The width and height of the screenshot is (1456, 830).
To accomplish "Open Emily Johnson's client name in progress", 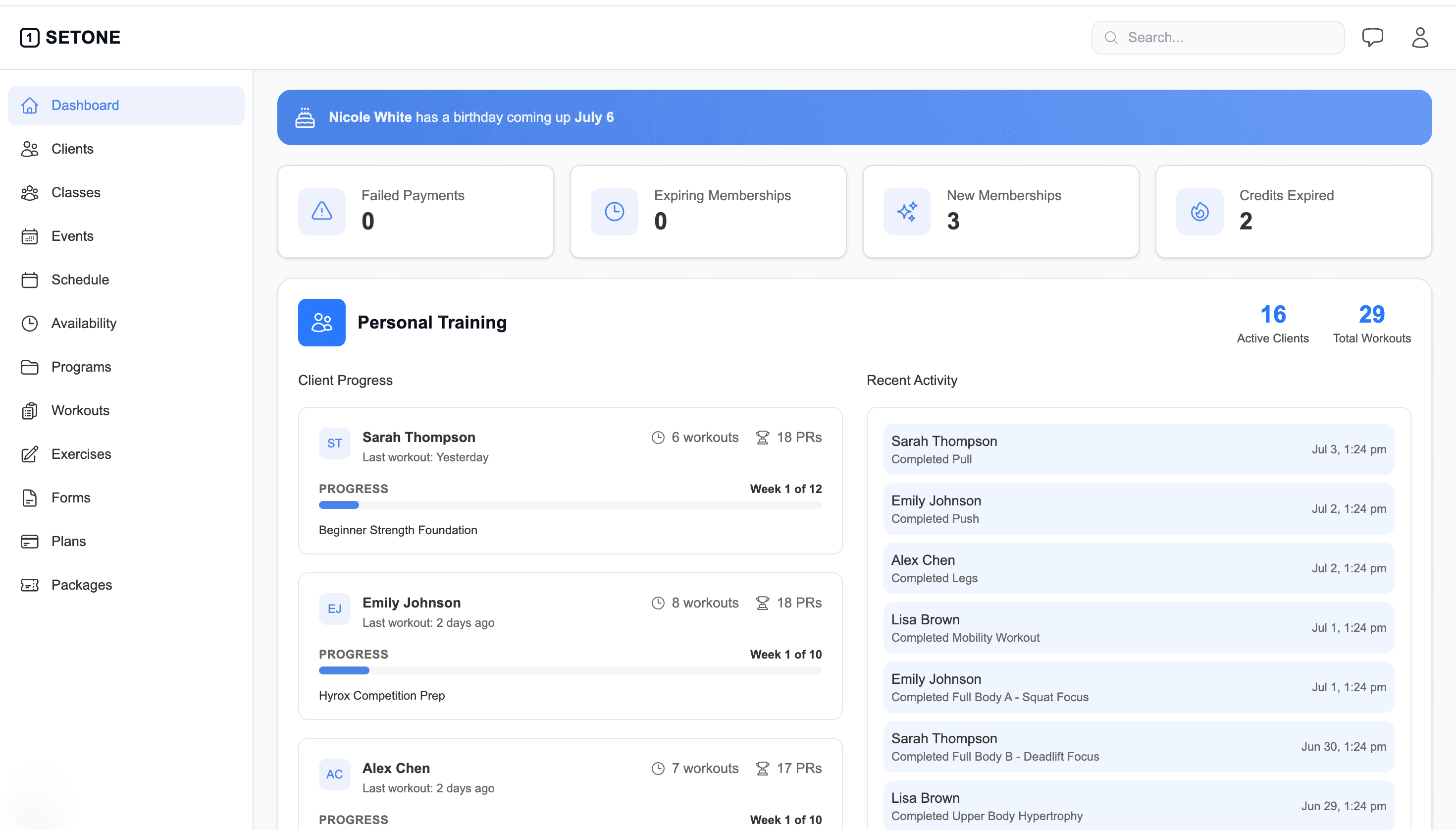I will click(x=411, y=603).
